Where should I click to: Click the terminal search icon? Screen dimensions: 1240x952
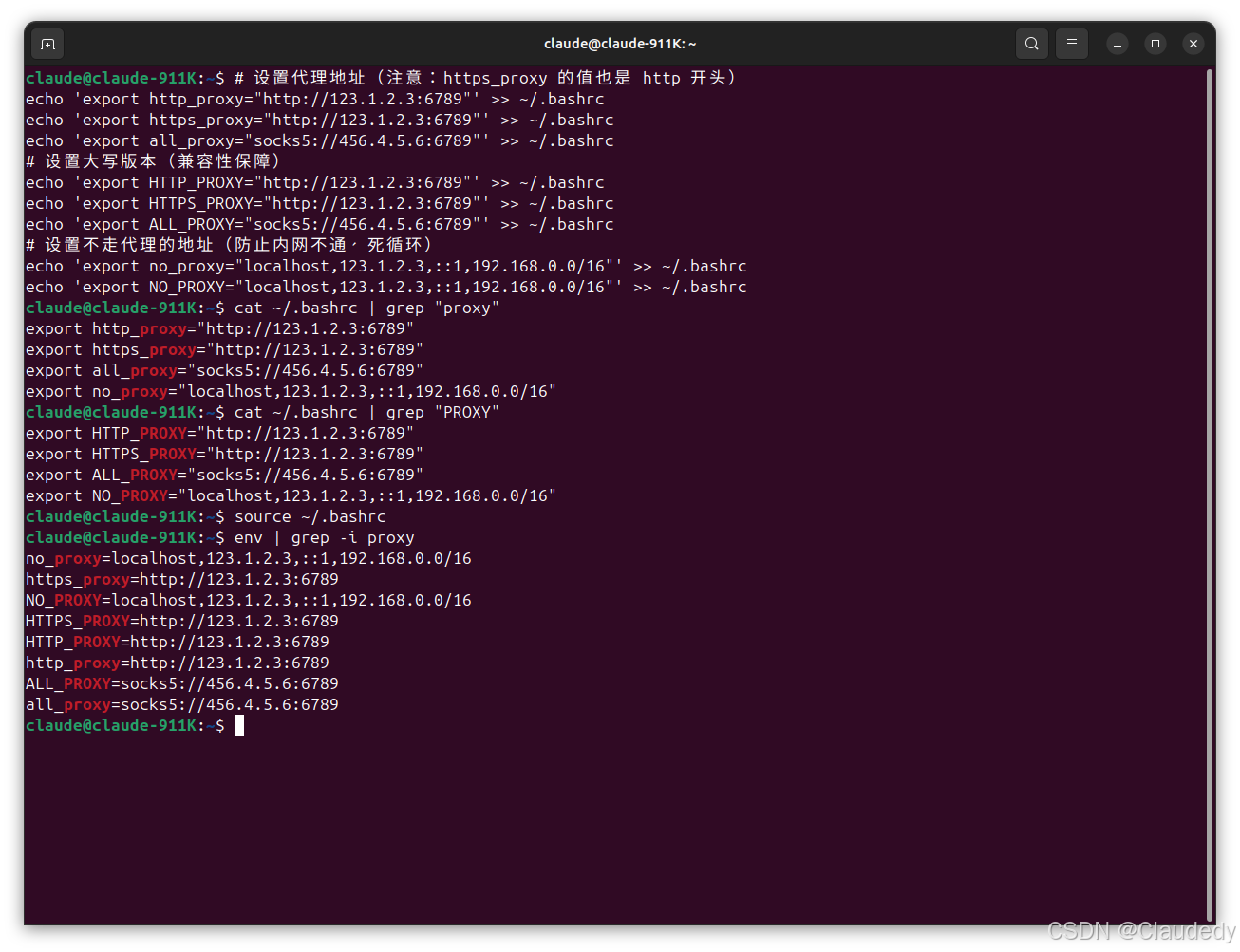pos(1032,44)
